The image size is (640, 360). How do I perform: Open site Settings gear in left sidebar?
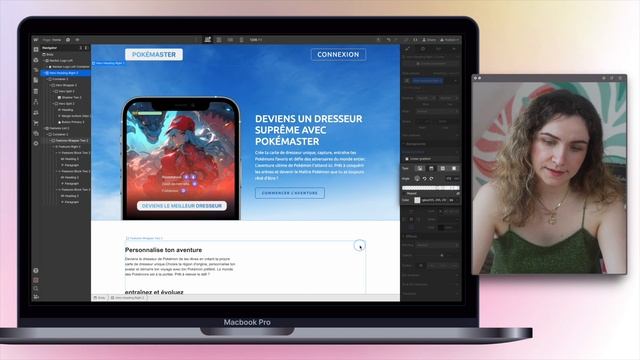click(x=36, y=144)
